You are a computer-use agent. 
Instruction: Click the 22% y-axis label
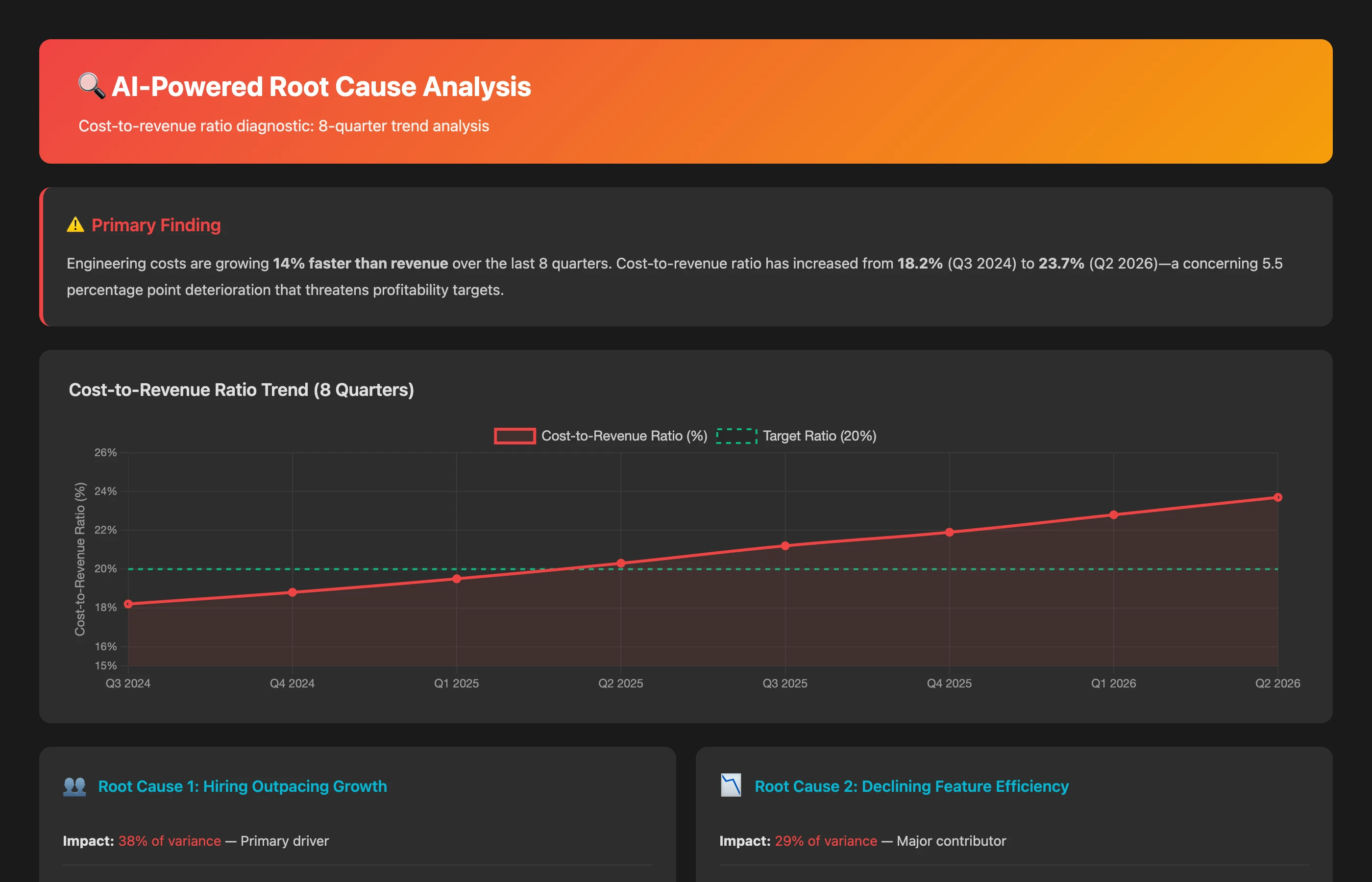[105, 530]
